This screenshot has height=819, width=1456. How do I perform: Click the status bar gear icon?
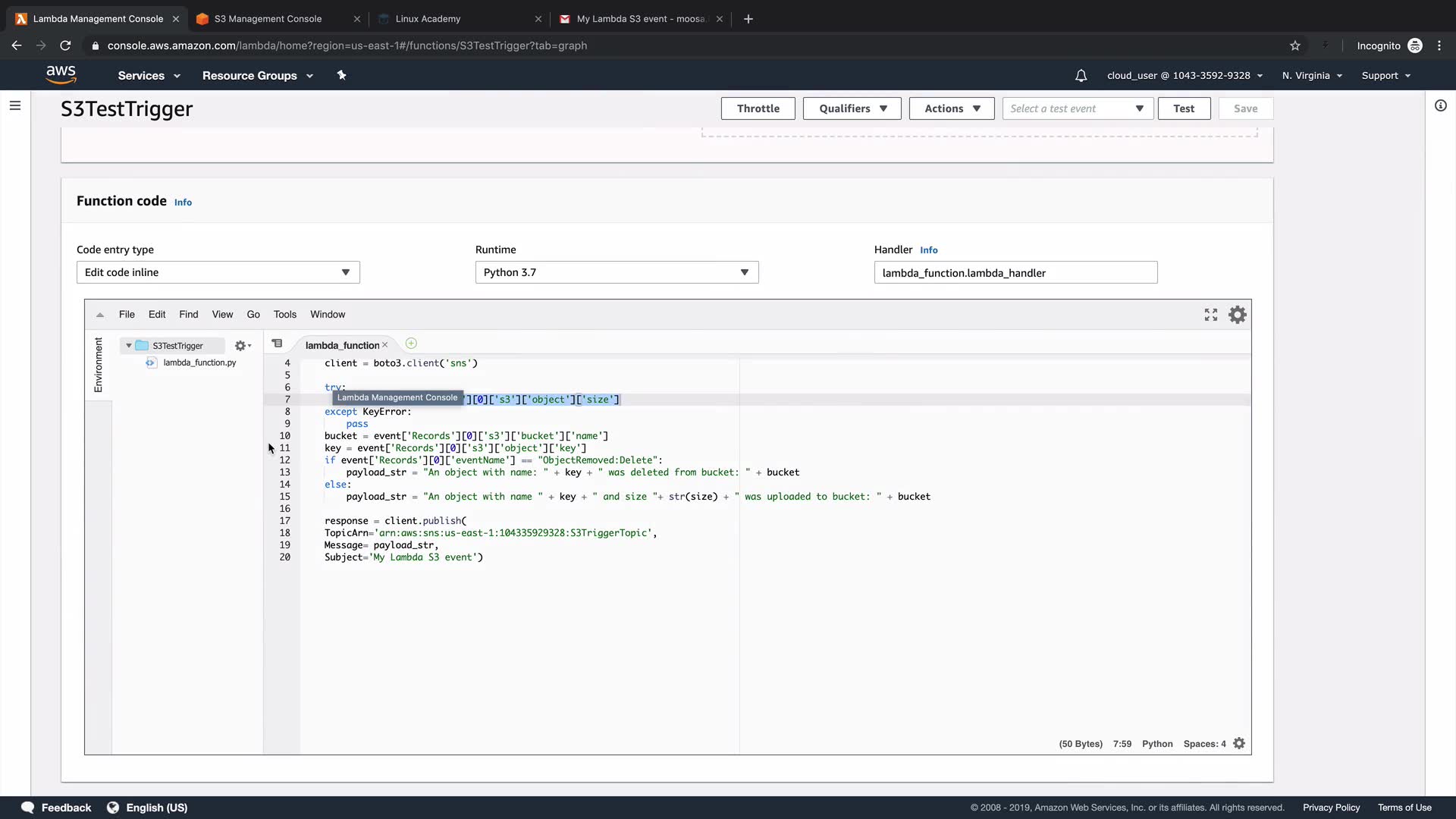pyautogui.click(x=1239, y=743)
